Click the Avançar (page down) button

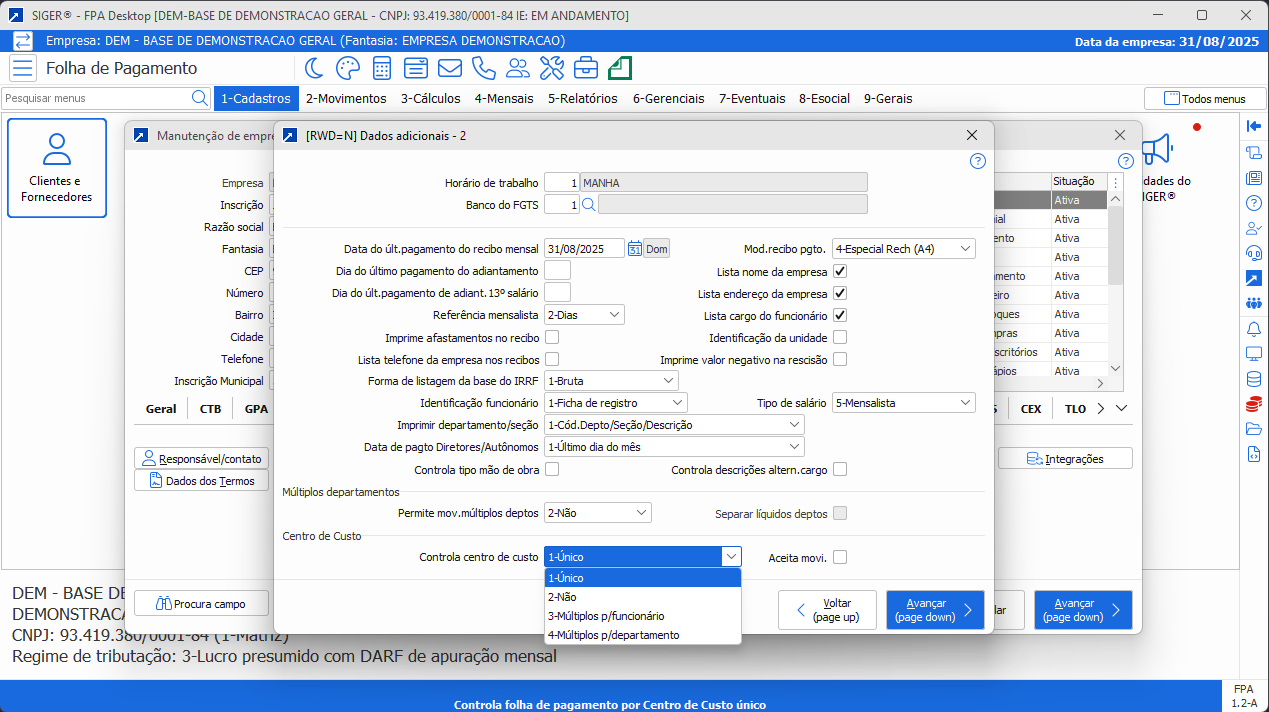coord(934,609)
